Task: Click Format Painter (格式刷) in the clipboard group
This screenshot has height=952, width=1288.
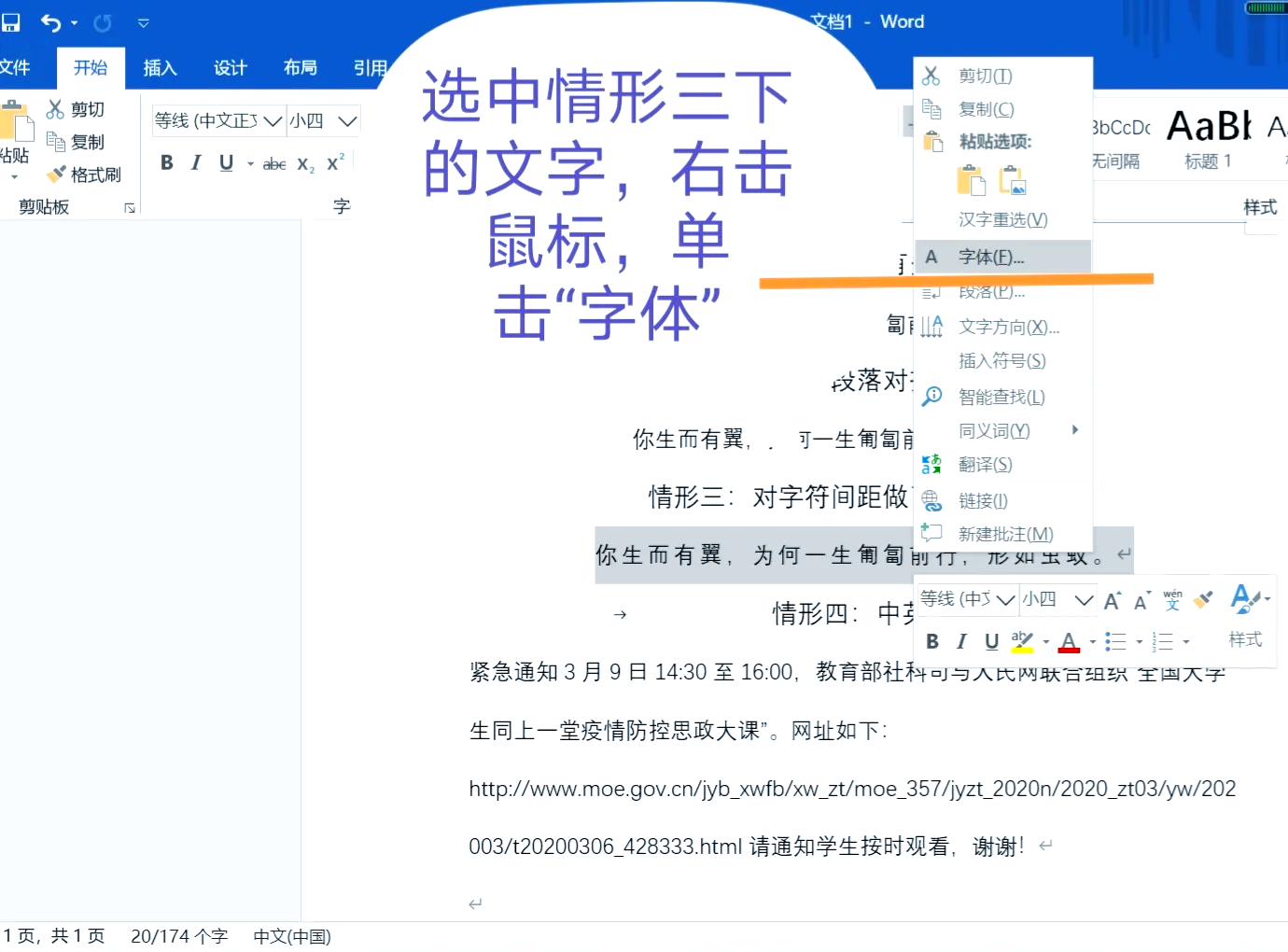Action: [84, 175]
